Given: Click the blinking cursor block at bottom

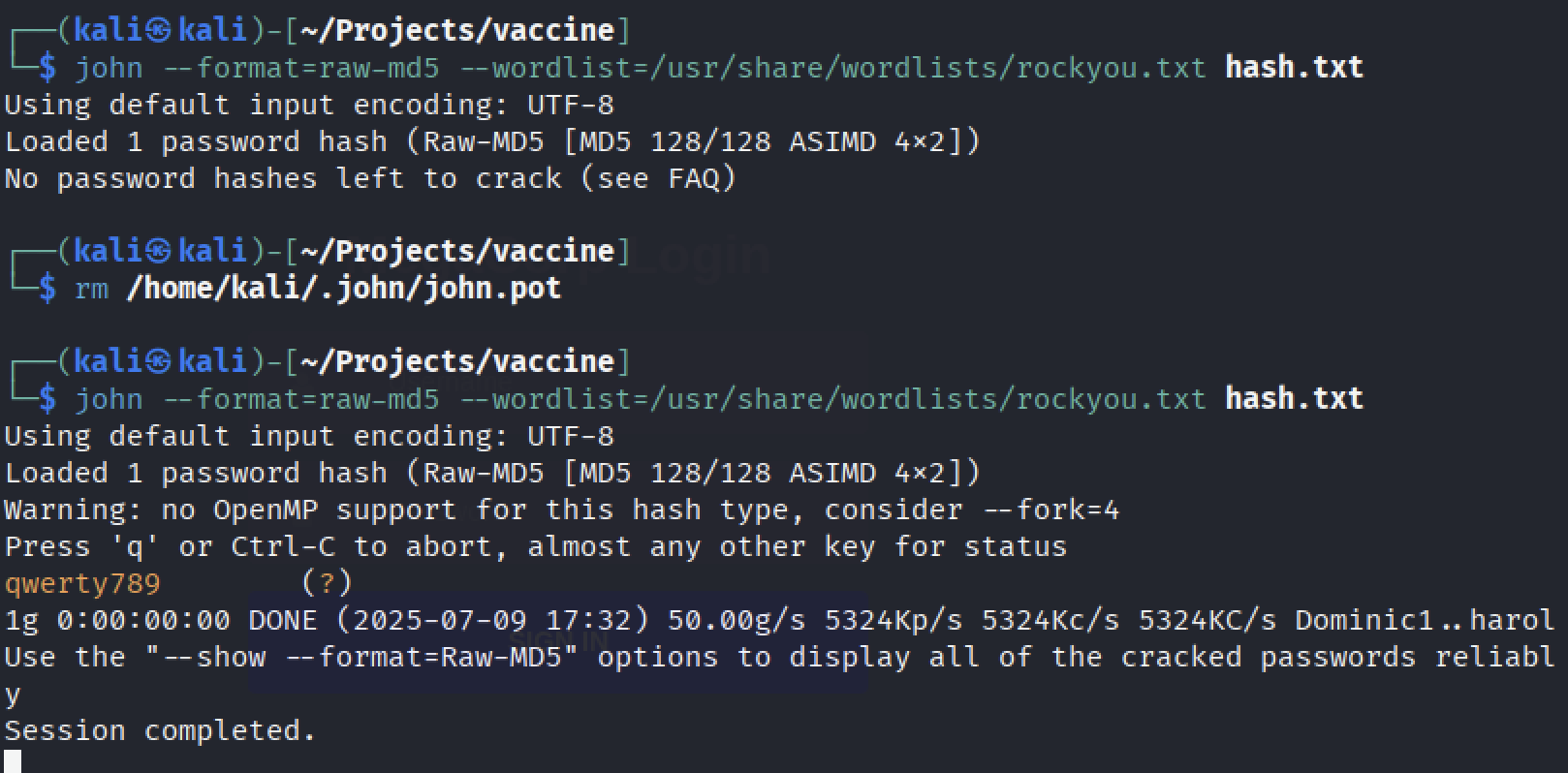Looking at the screenshot, I should click(x=13, y=761).
